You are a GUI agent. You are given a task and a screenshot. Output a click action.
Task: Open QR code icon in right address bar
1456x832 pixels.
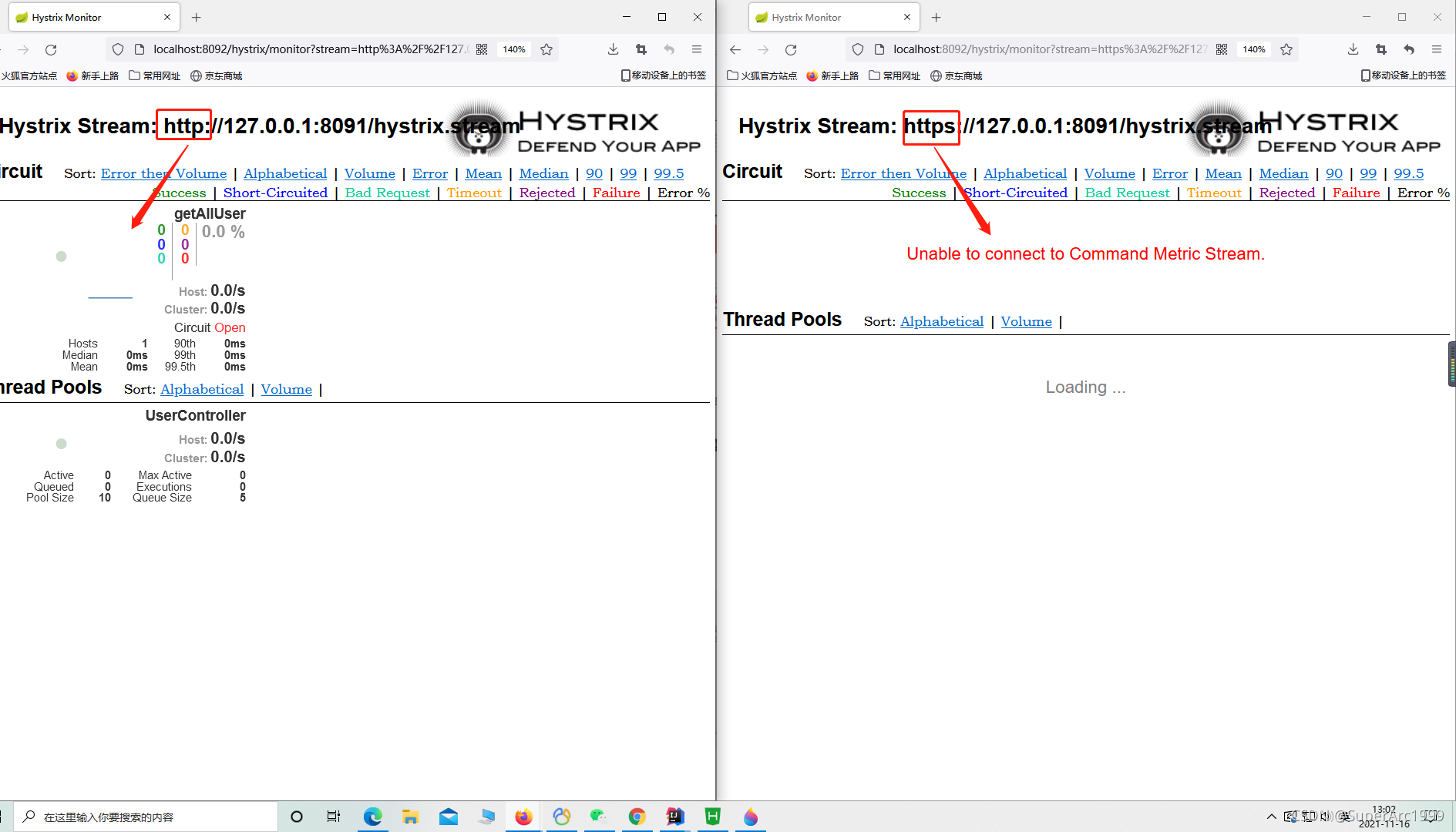point(1222,49)
